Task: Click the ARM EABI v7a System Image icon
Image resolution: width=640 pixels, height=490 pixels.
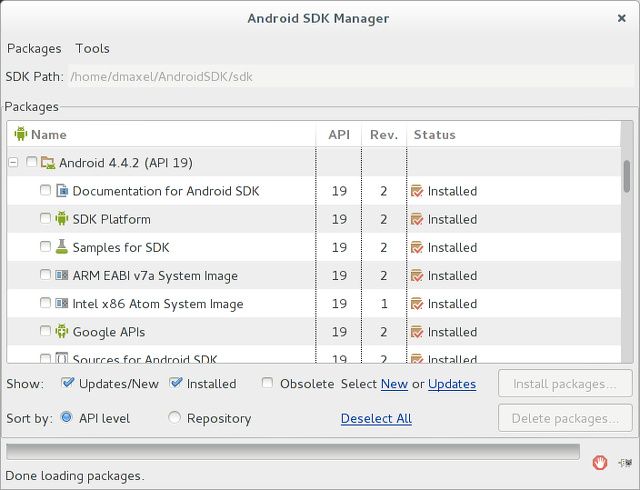Action: (62, 275)
